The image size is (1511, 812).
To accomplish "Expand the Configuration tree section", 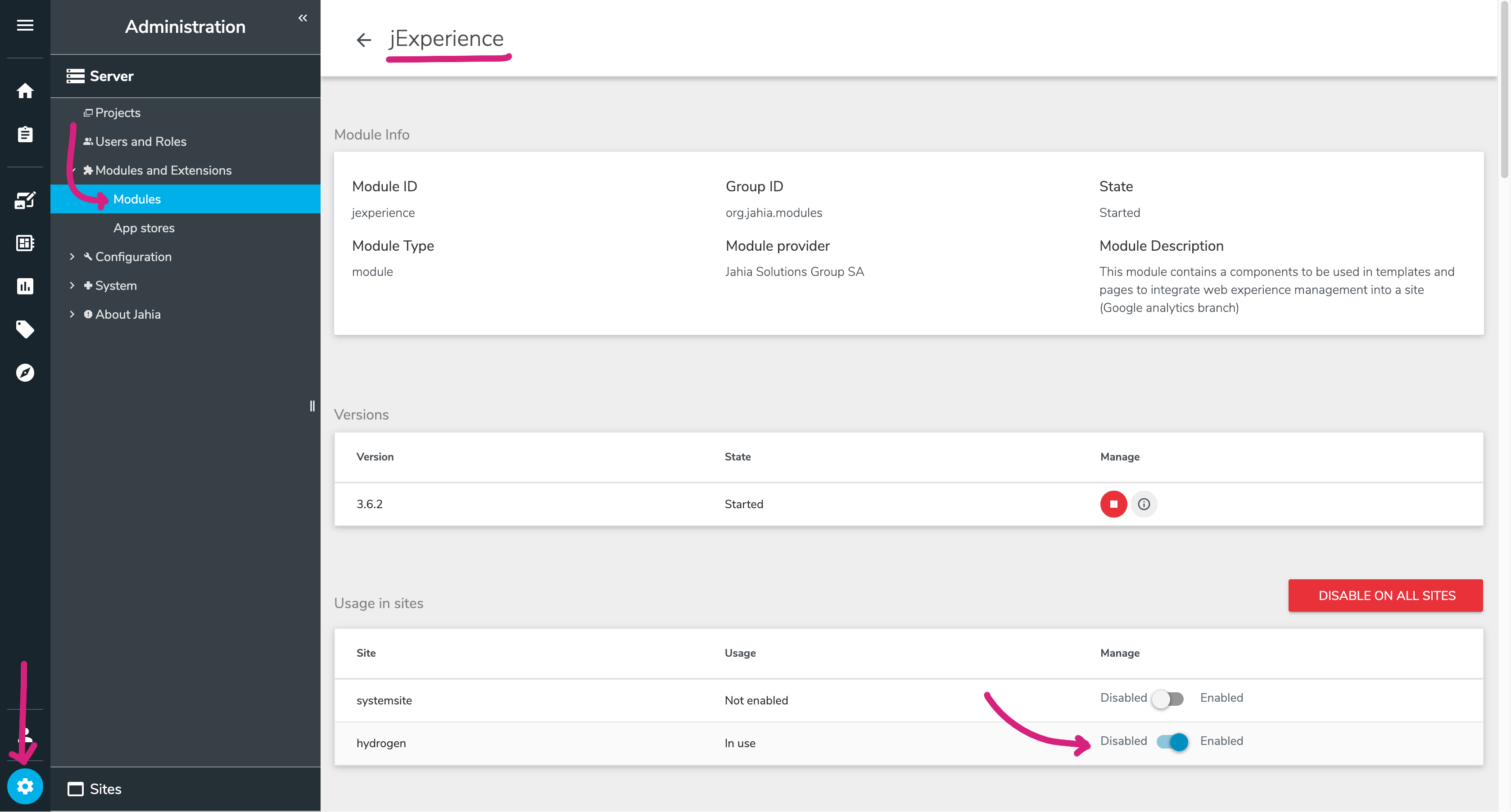I will [72, 257].
